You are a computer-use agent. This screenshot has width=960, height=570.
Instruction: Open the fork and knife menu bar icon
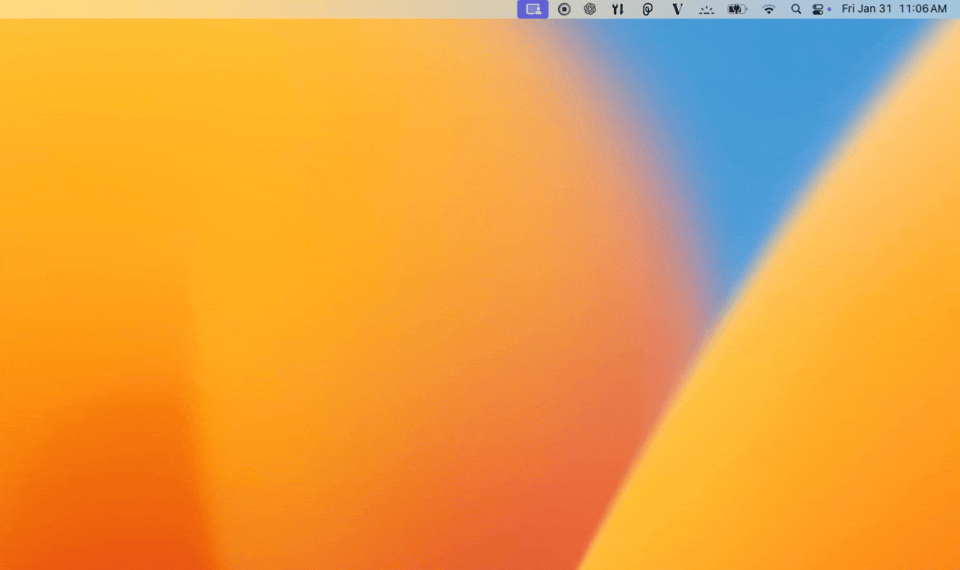[618, 9]
